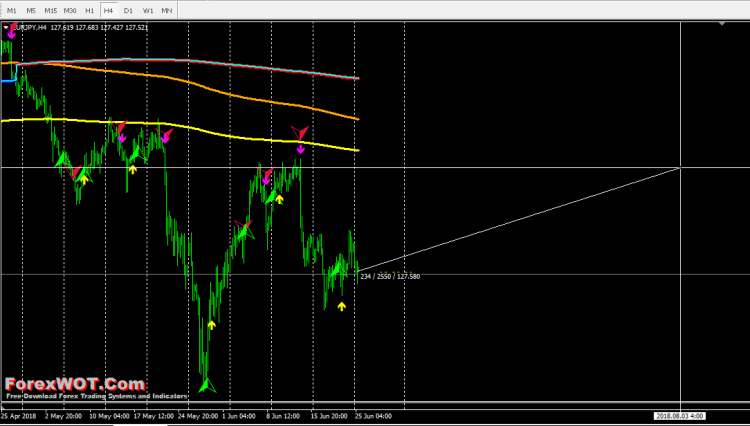Viewport: 750px width, 426px height.
Task: Change timeframe to D1 daily
Action: point(128,10)
